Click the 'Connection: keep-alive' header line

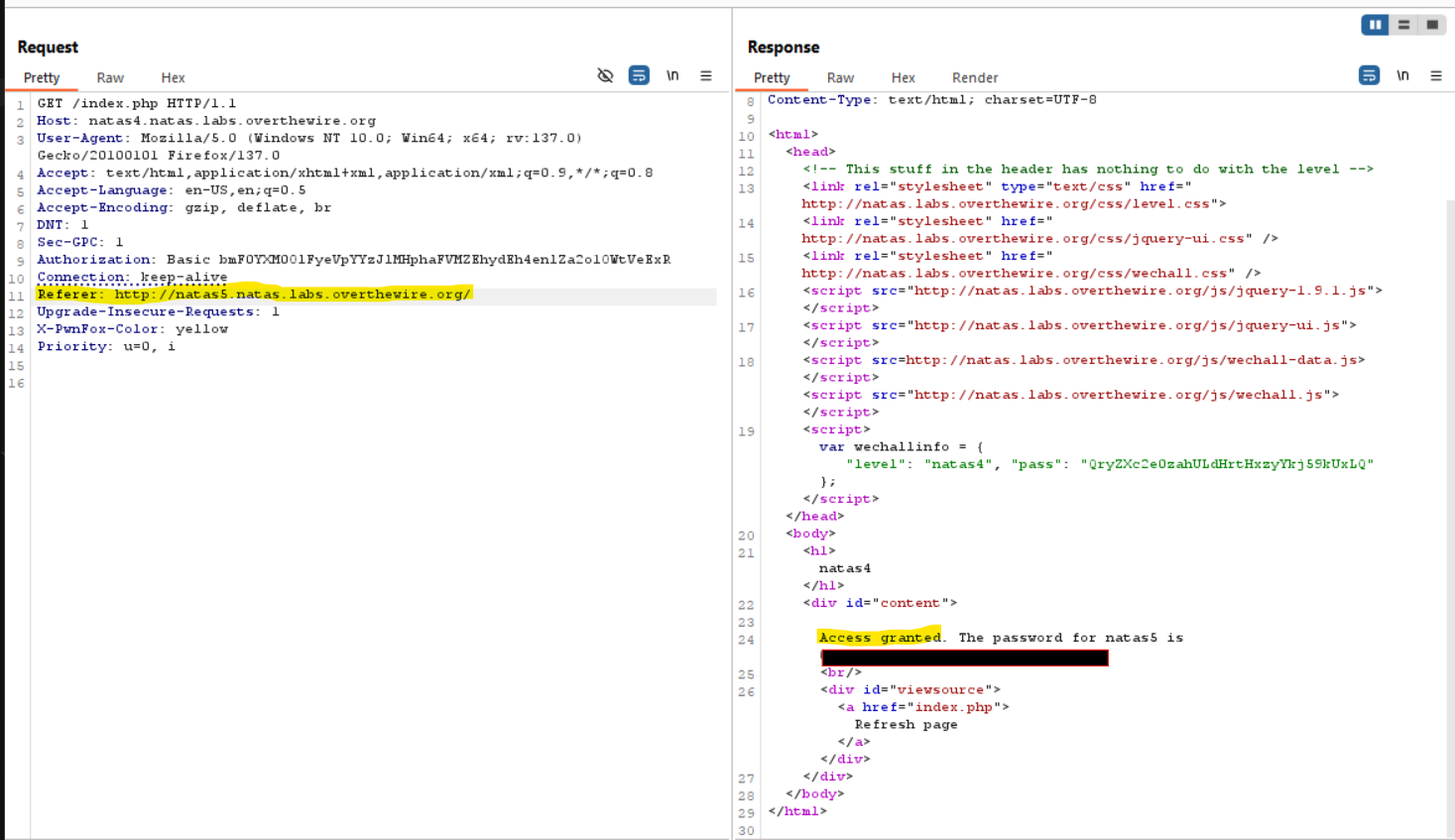click(x=132, y=277)
